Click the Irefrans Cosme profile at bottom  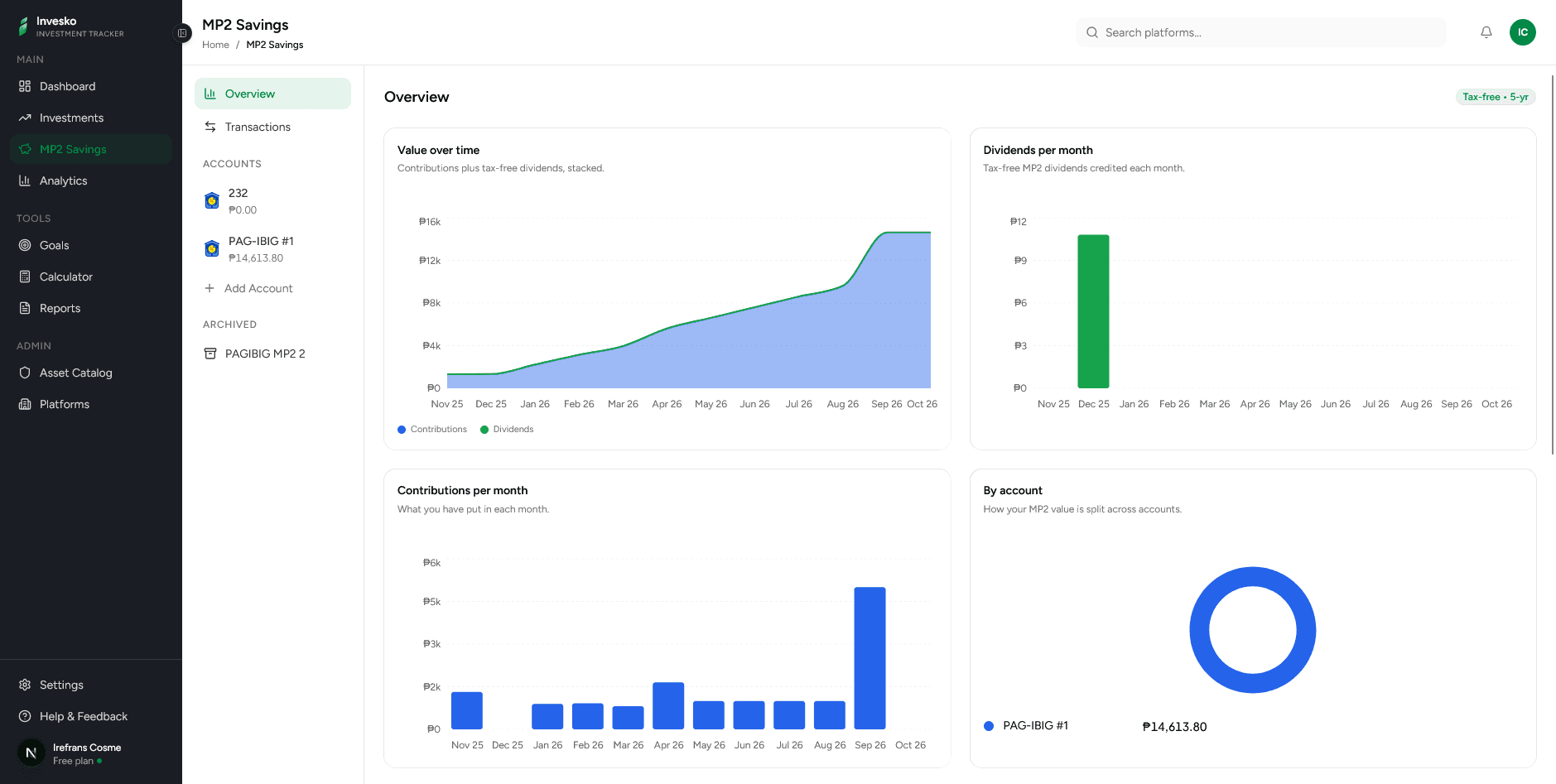(91, 753)
